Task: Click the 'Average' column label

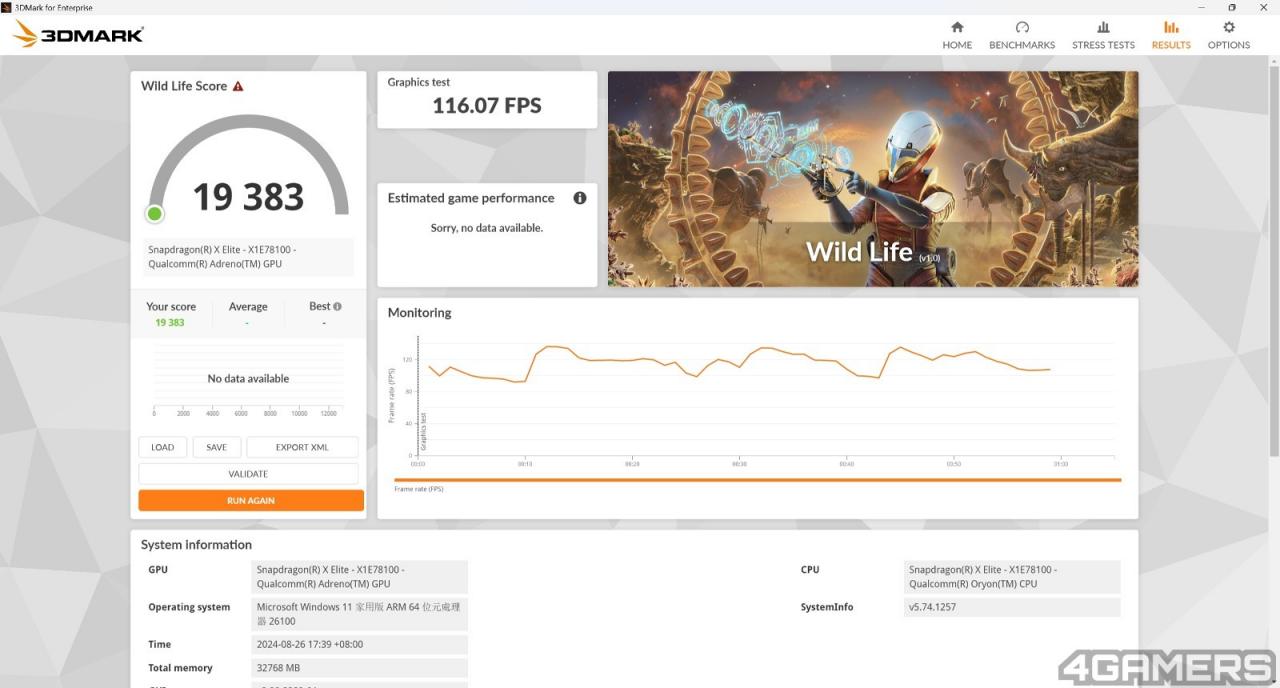Action: pyautogui.click(x=248, y=307)
